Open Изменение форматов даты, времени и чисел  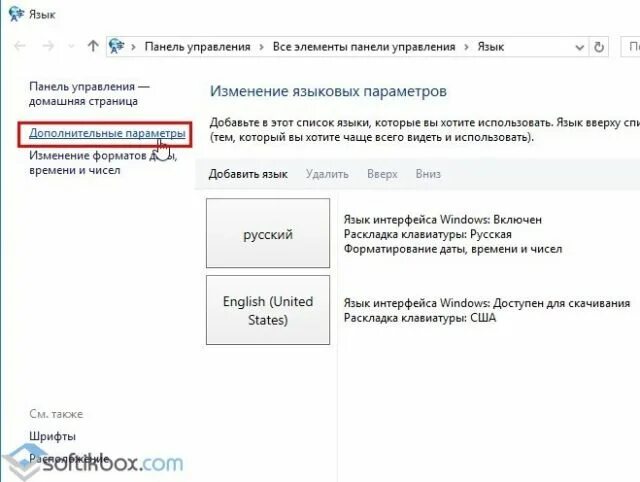(x=103, y=162)
